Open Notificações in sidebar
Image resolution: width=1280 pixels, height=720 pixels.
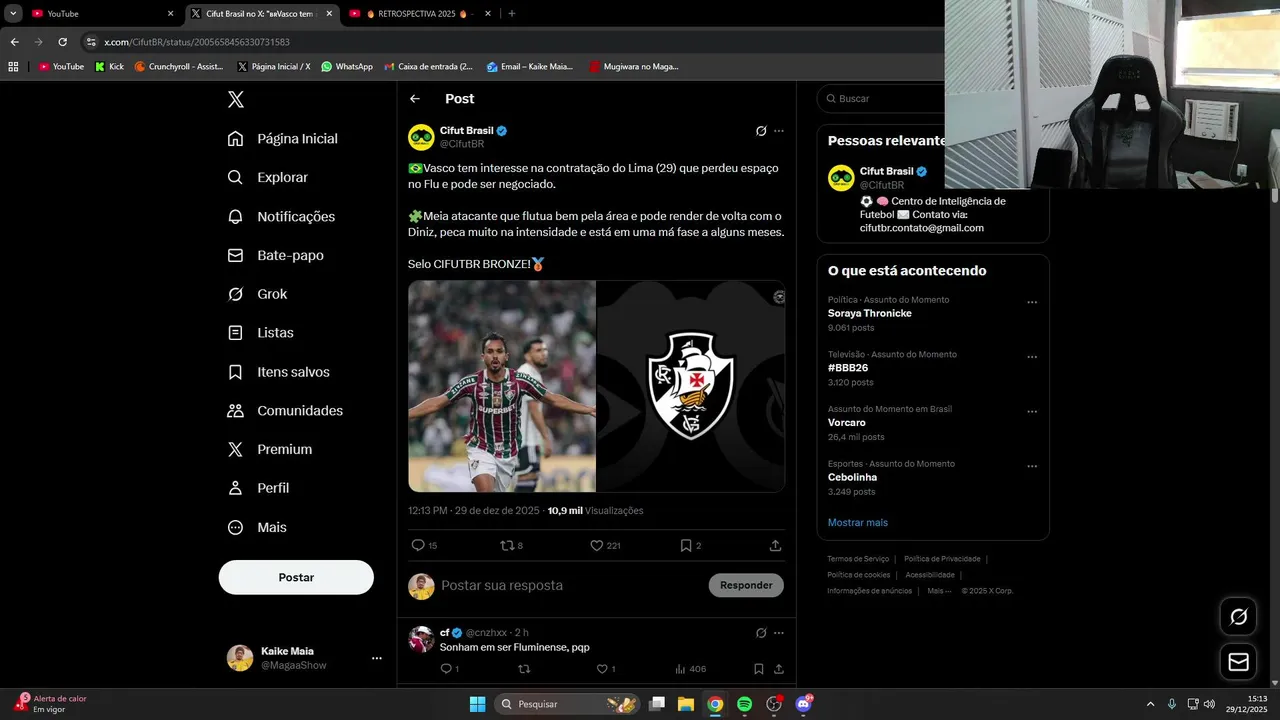281,216
